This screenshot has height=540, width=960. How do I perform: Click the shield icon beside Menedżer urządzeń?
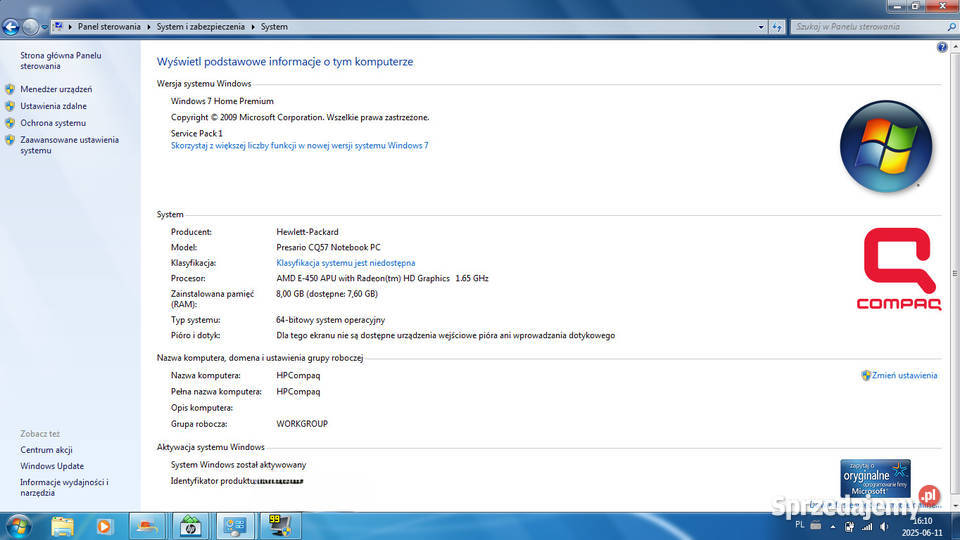point(10,89)
